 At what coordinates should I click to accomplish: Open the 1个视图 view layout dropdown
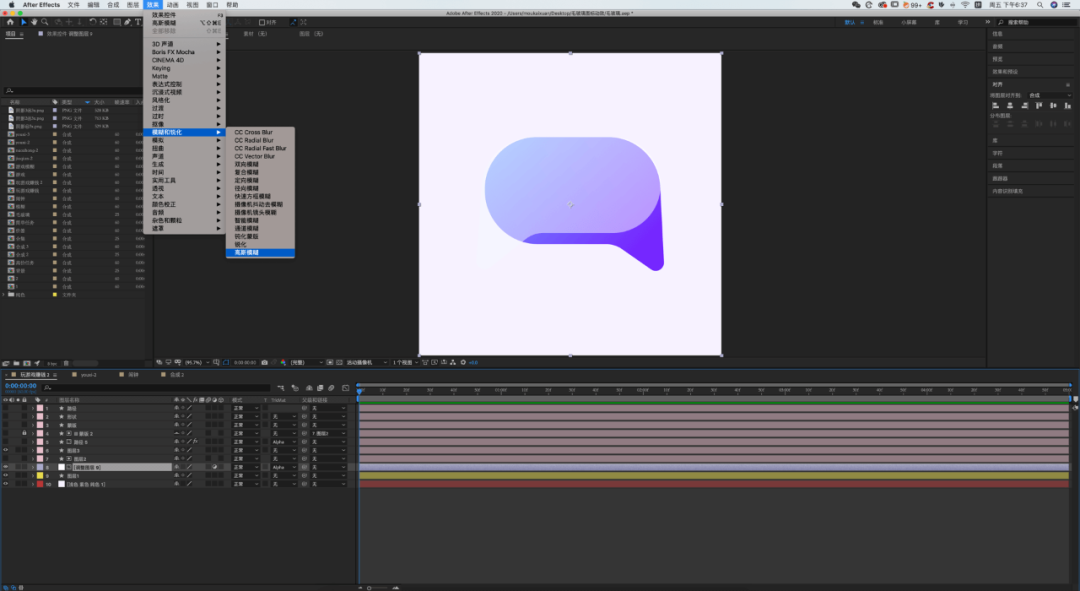pos(404,362)
